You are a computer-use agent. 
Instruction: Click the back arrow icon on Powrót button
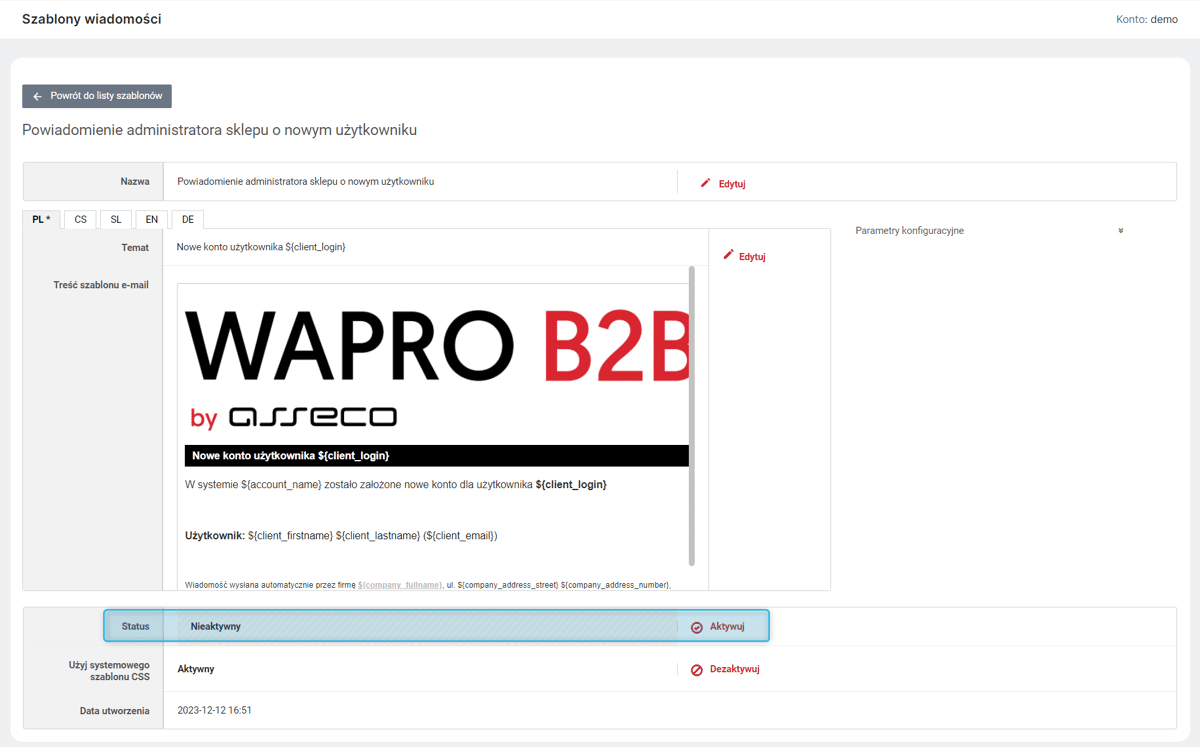coord(37,96)
